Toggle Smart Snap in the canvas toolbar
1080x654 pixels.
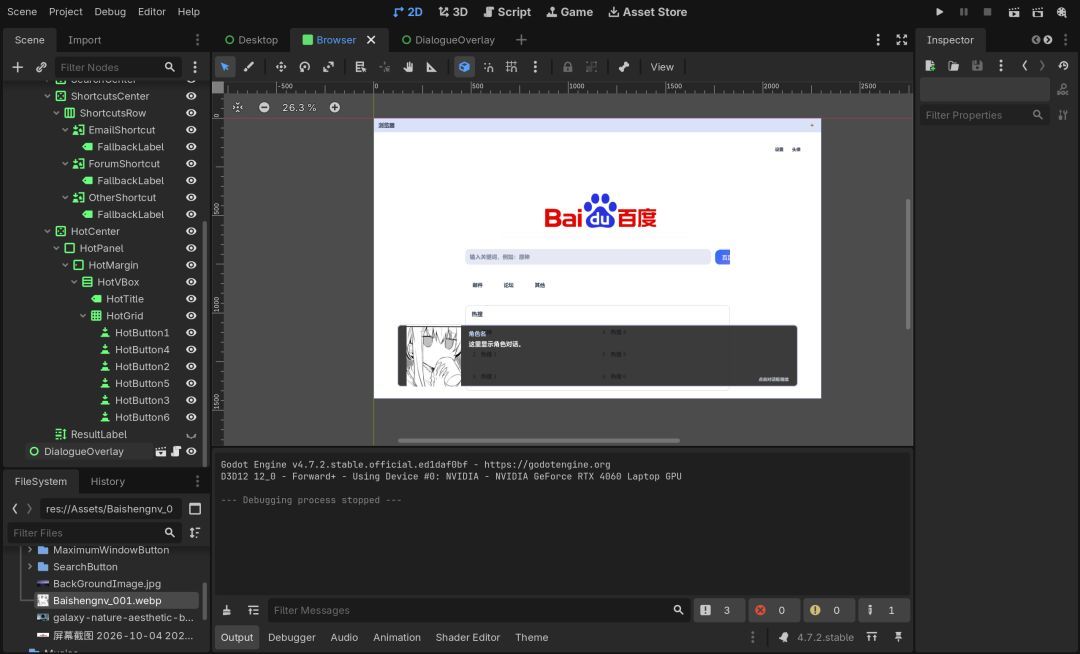488,67
